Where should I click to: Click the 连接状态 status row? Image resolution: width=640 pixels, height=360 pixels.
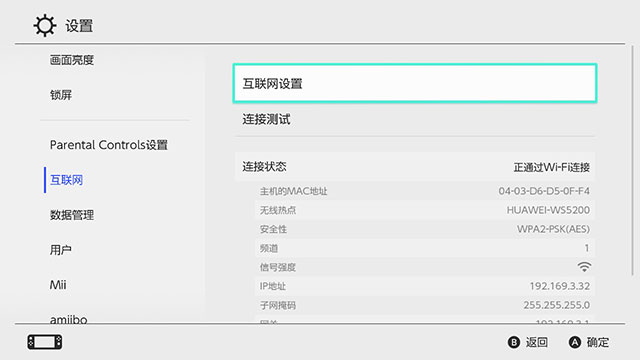point(415,167)
